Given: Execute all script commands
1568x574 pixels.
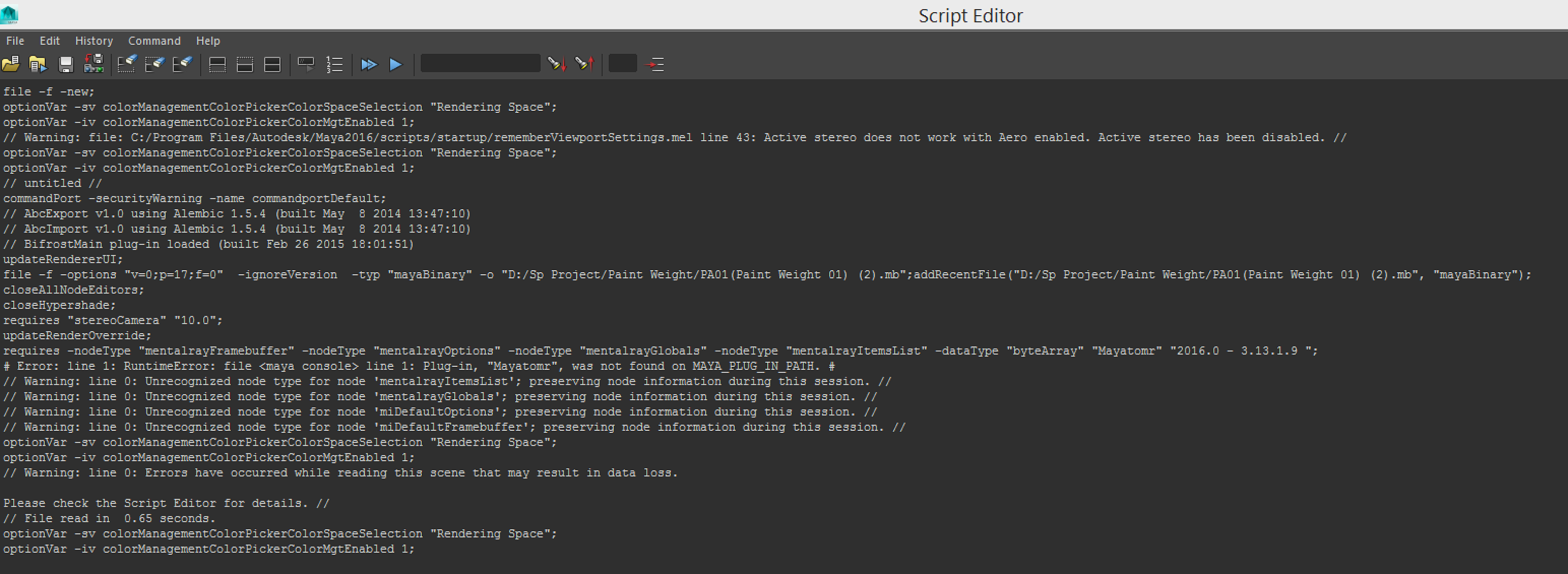Looking at the screenshot, I should click(369, 64).
